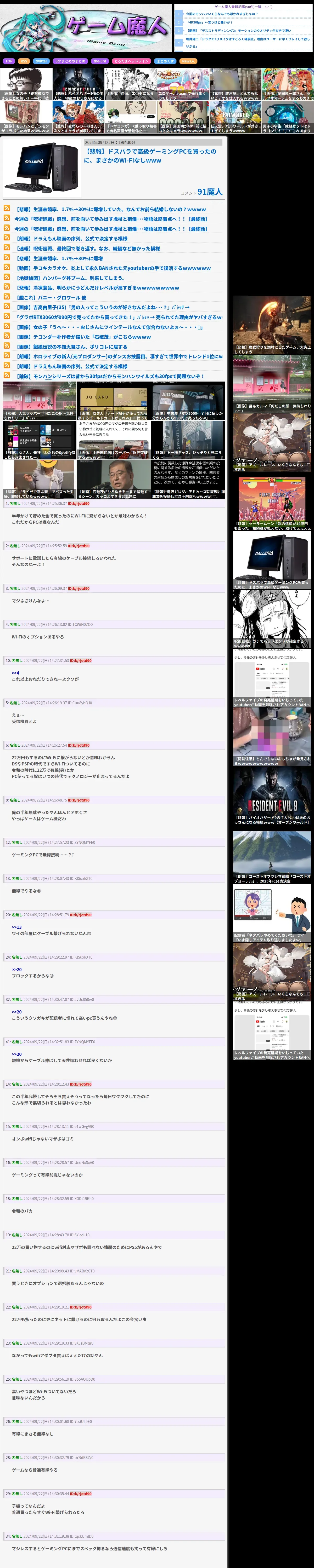Open grid thumbnail わたしのSpotify貸したら汚染された
Viewport: 314px width, 1568px height.
(x=40, y=440)
